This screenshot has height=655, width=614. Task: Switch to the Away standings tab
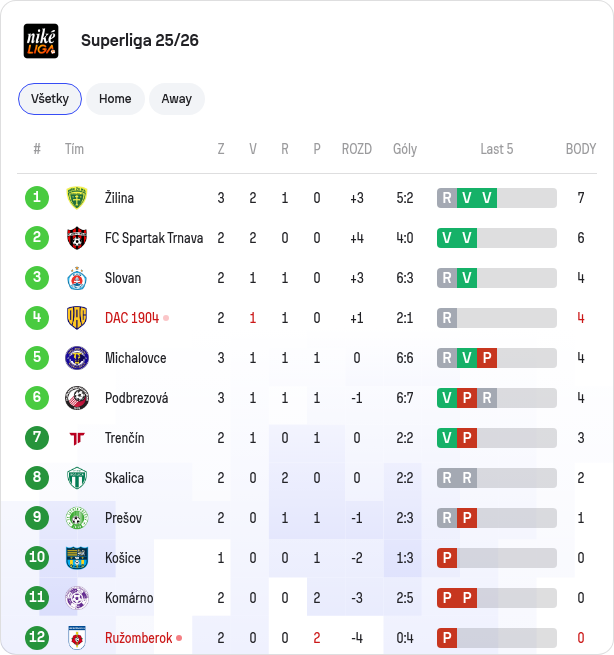click(177, 99)
